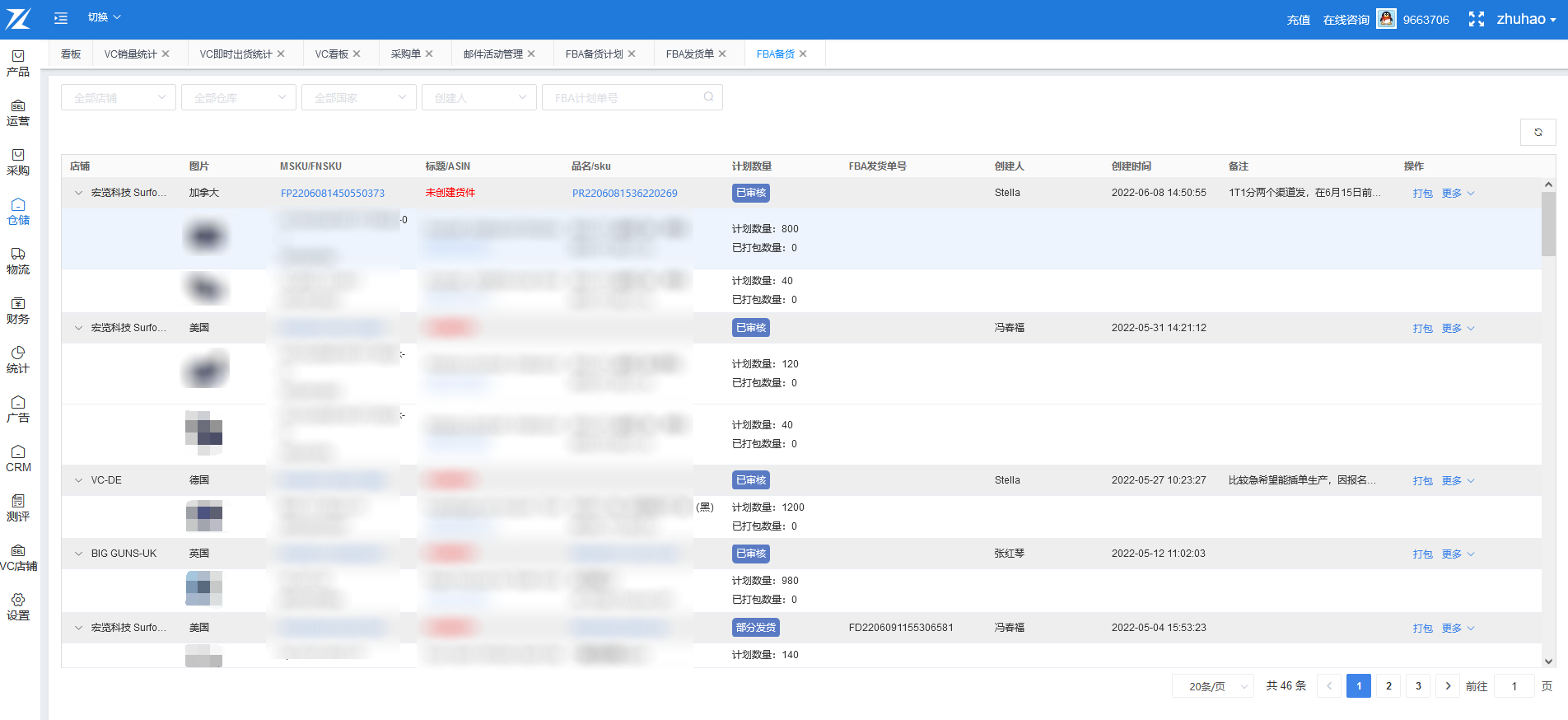Click the search icon in FBA计划单号 field

point(708,97)
